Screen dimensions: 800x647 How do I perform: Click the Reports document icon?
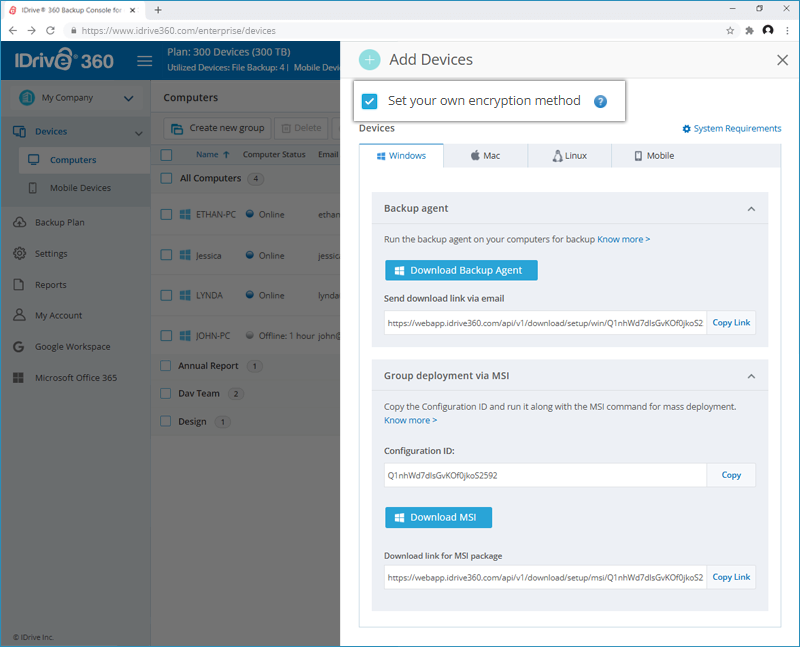[x=19, y=285]
